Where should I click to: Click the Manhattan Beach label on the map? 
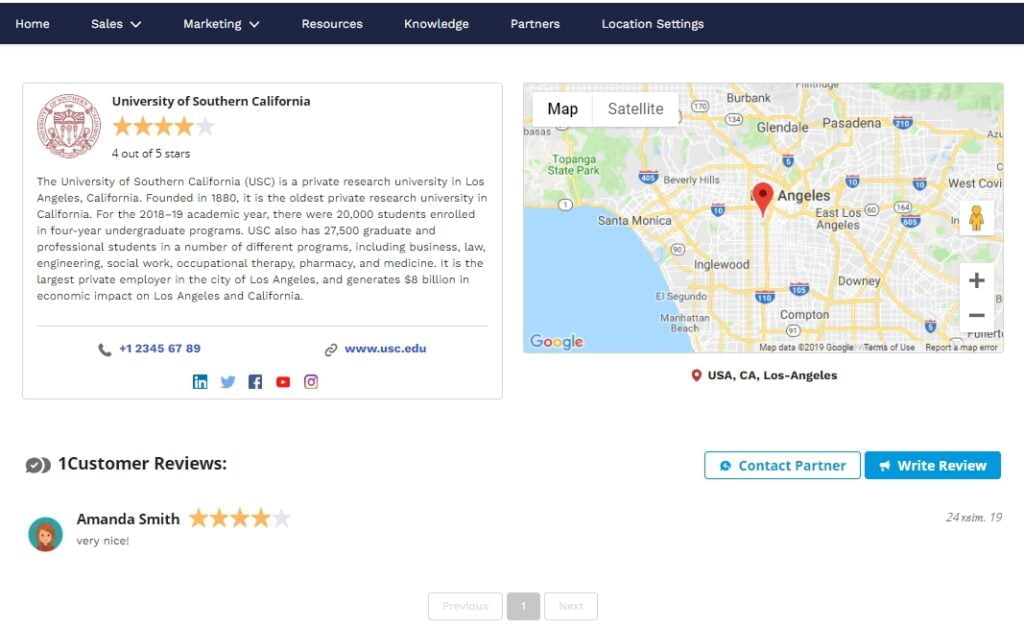pyautogui.click(x=684, y=323)
